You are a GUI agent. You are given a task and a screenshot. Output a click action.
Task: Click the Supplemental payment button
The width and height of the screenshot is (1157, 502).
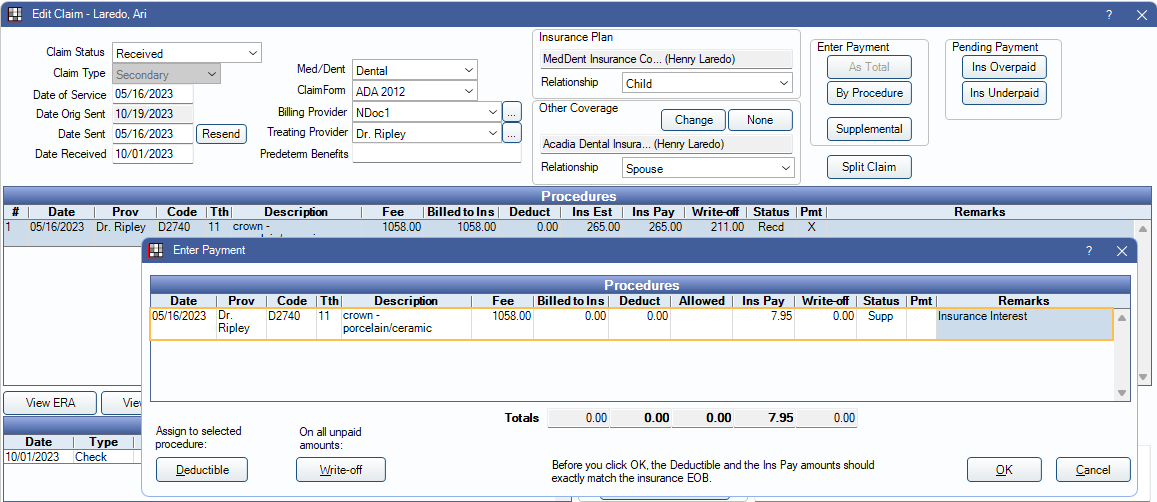(x=869, y=129)
